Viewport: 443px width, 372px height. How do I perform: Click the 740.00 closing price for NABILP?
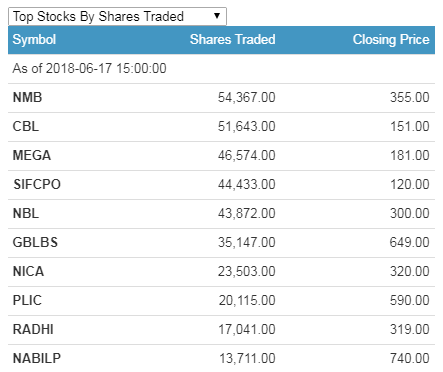(410, 359)
